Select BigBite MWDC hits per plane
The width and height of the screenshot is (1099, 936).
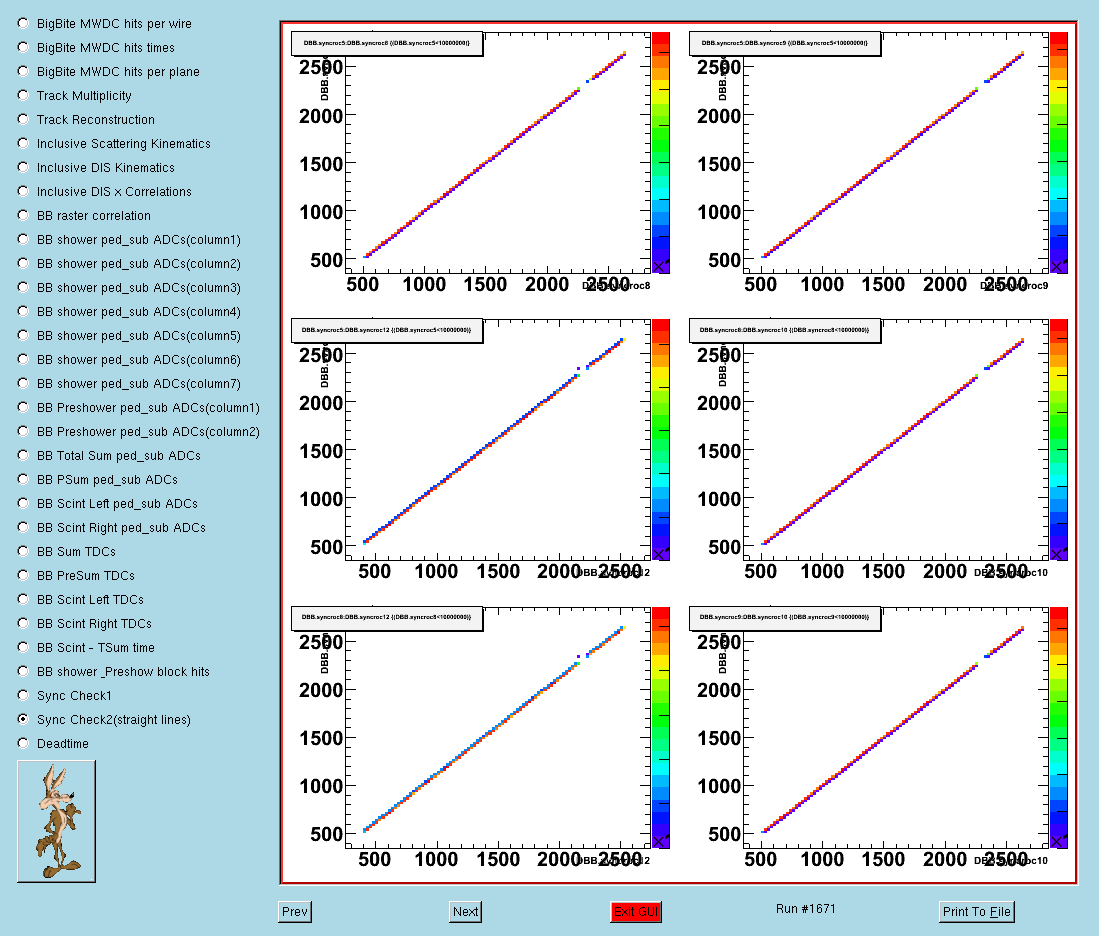point(23,71)
